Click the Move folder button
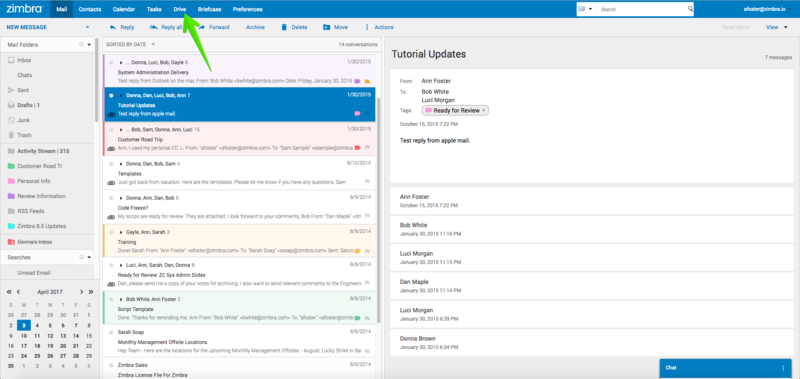Screen dimensions: 800x379 pyautogui.click(x=335, y=28)
